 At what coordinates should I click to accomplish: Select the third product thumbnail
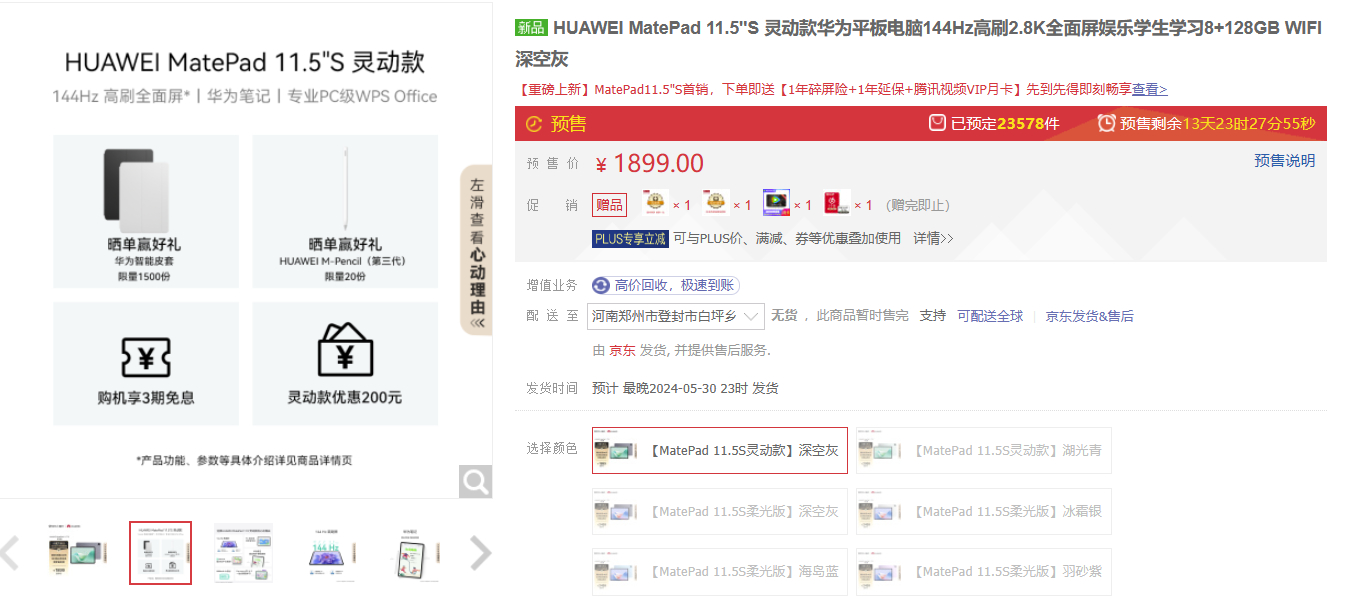point(244,553)
